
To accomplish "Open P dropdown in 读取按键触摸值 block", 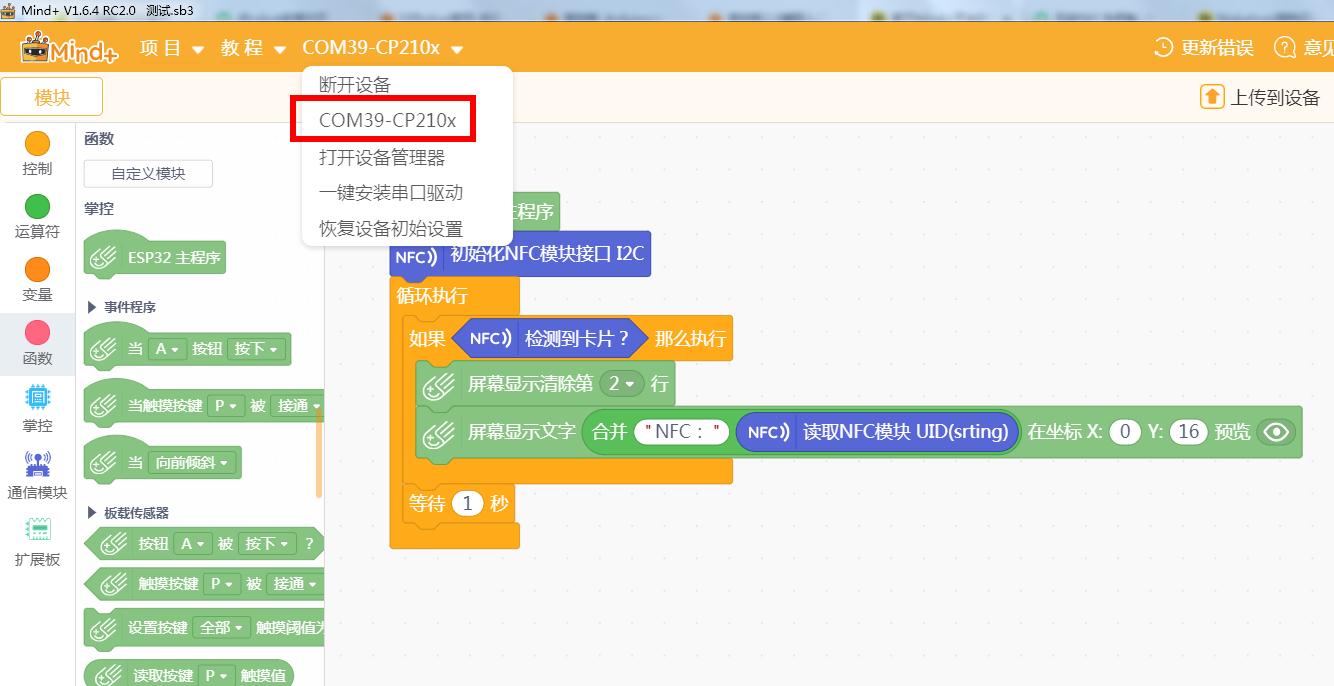I will point(217,675).
